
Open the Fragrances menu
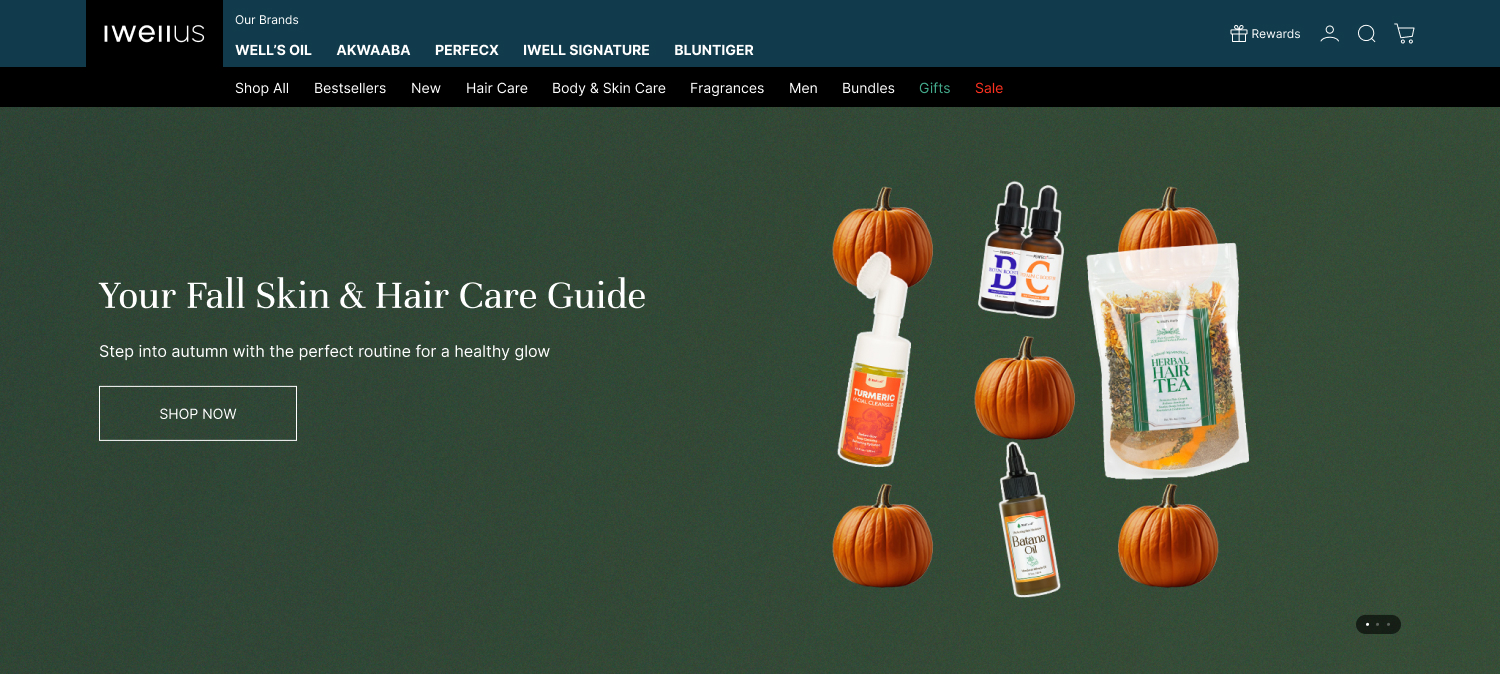(727, 88)
